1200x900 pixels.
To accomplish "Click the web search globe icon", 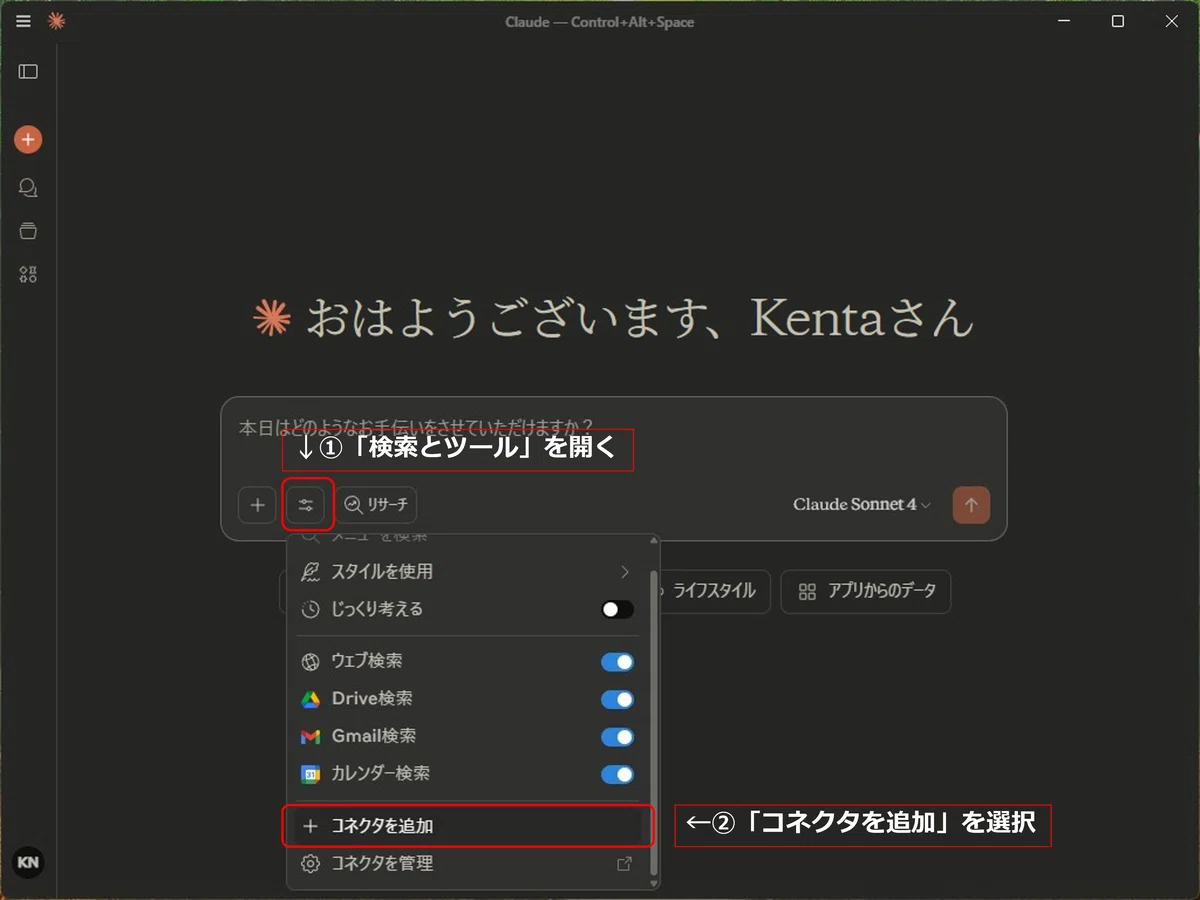I will (x=311, y=662).
